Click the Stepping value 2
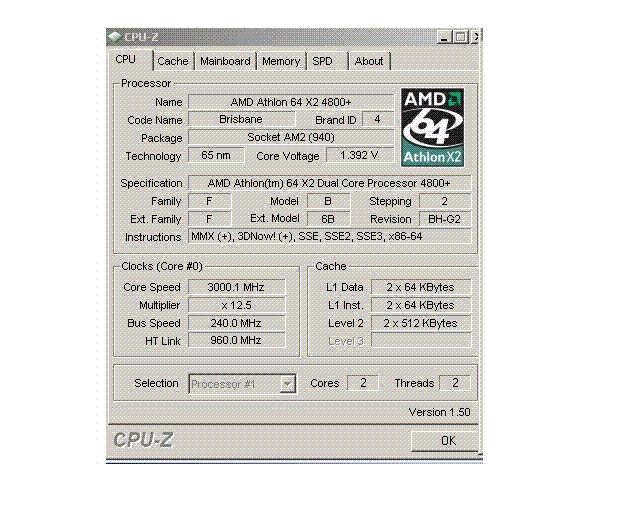Viewport: 640px width, 512px height. 444,201
